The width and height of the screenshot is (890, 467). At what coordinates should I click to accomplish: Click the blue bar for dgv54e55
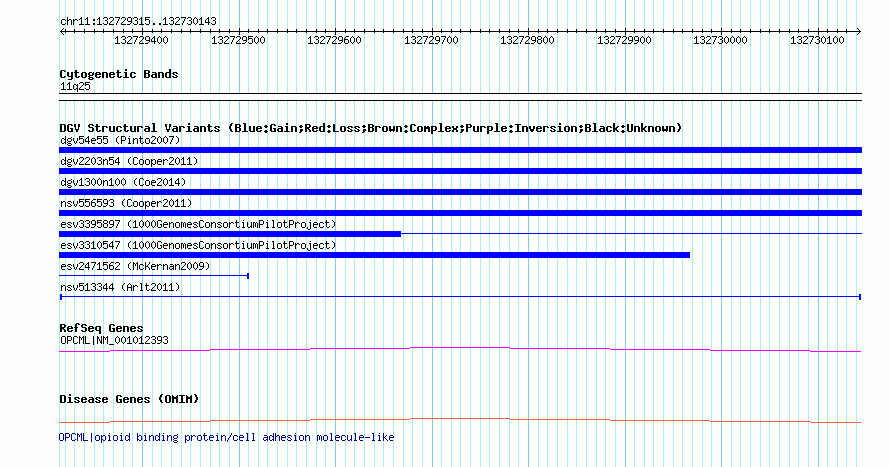pyautogui.click(x=460, y=150)
